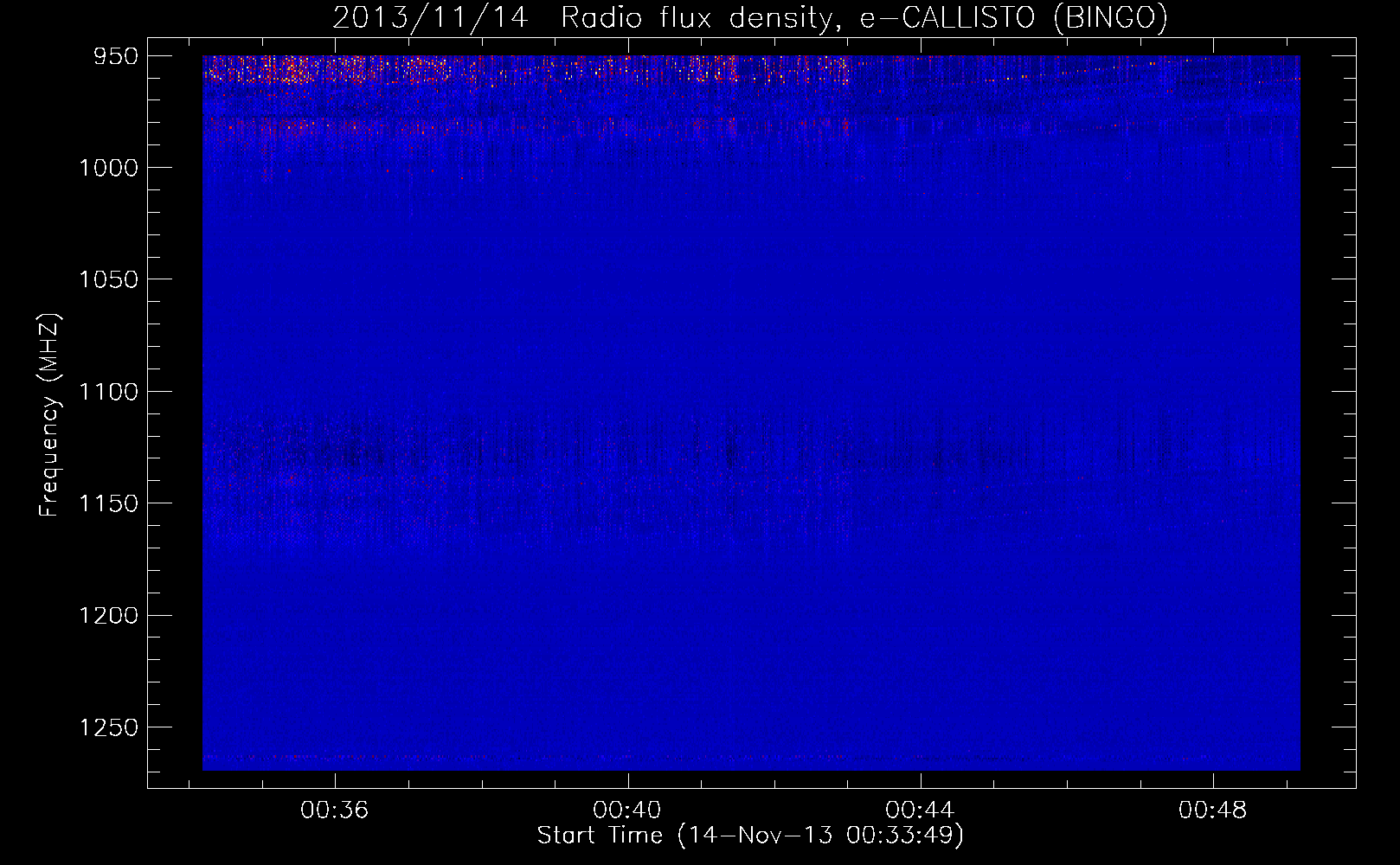Image resolution: width=1400 pixels, height=865 pixels.
Task: Click the 950 frequency tick label
Action: [116, 56]
